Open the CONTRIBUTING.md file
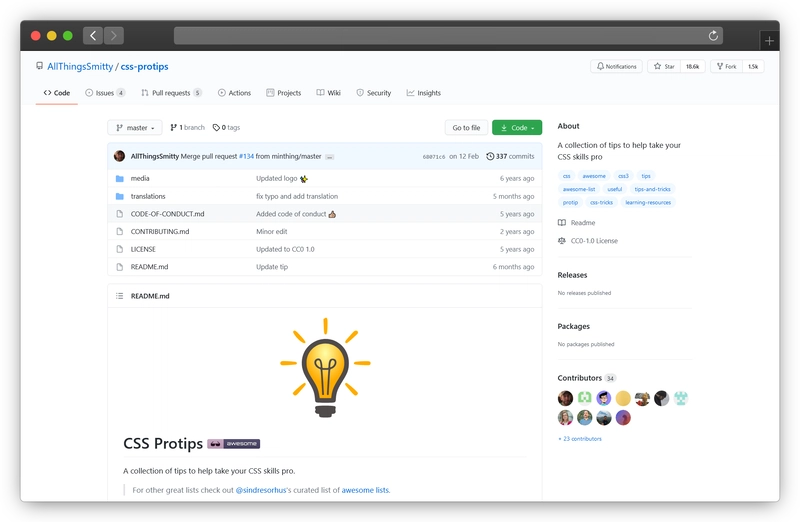 [x=160, y=232]
